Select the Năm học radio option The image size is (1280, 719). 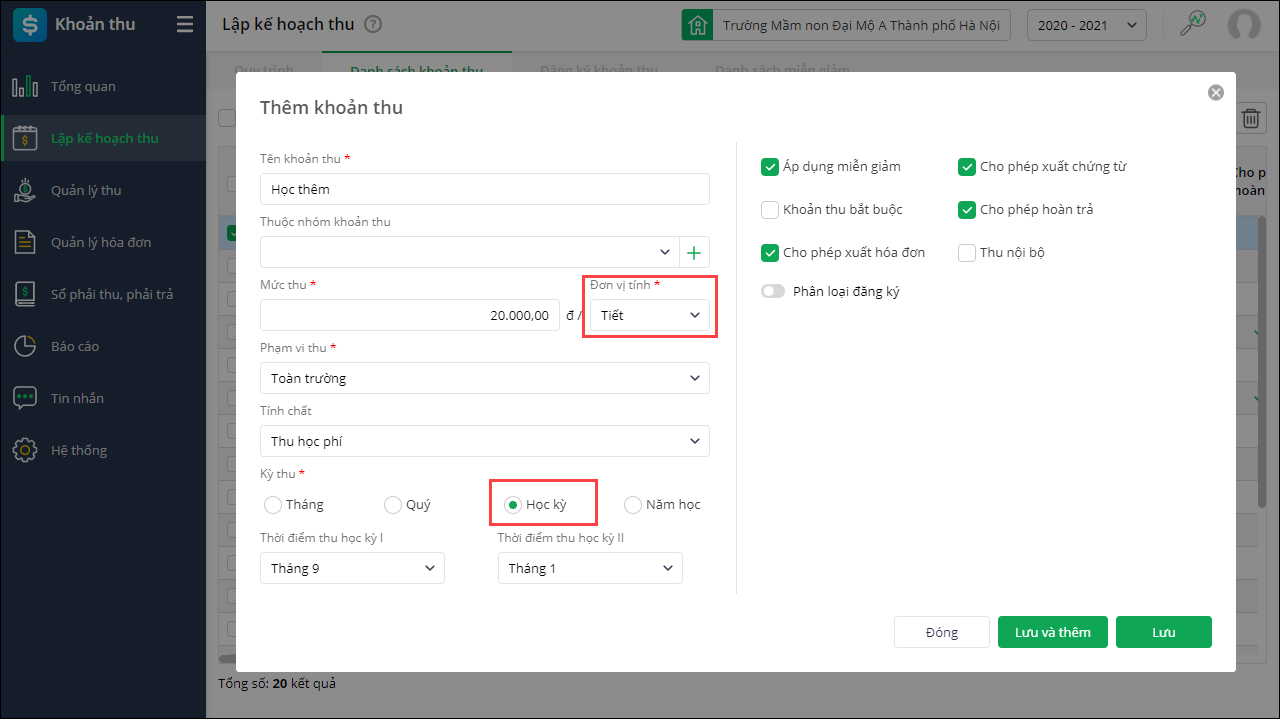(633, 505)
